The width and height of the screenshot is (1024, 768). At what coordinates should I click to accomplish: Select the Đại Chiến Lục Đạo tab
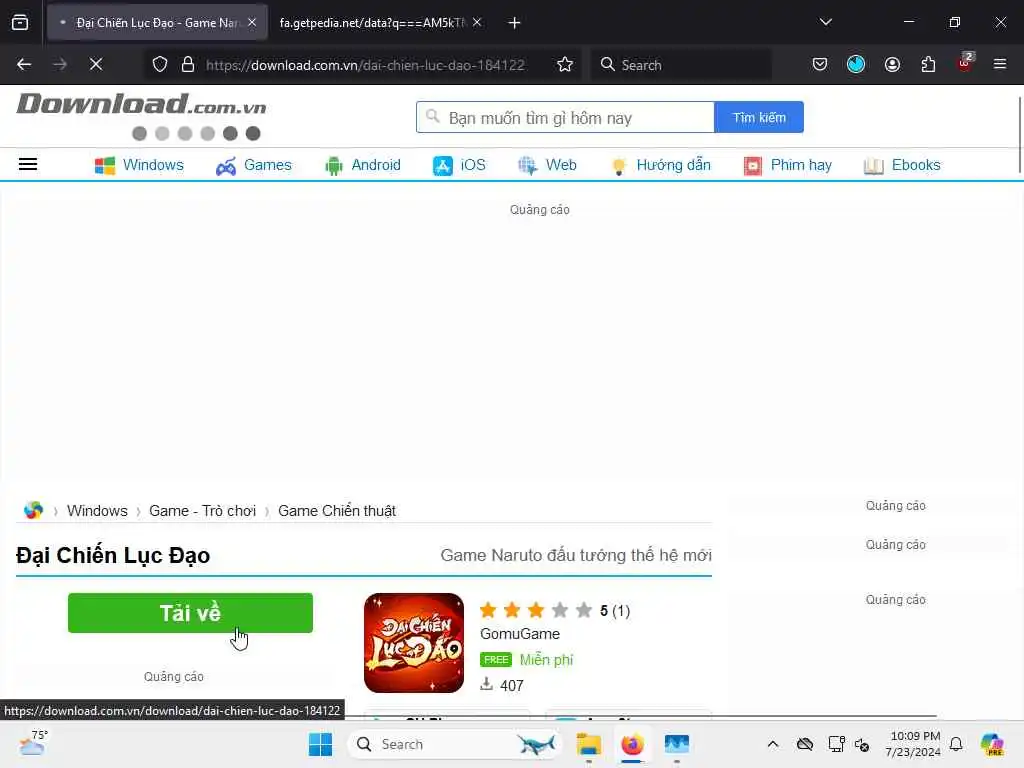coord(157,23)
